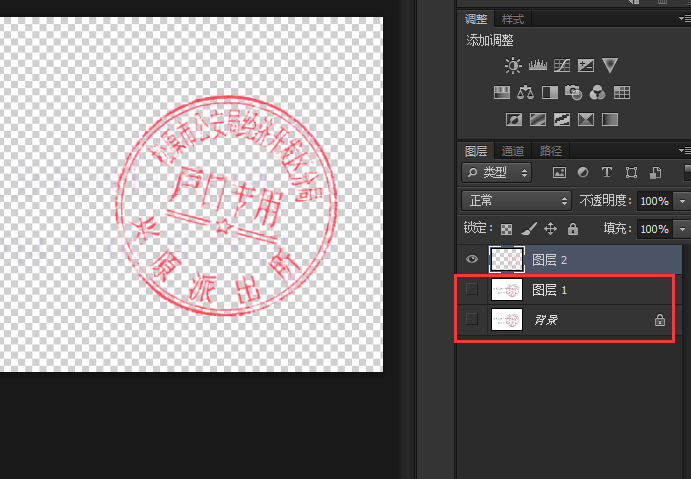Add a Selective Color adjustment
Viewport: 691px width, 479px height.
click(x=586, y=119)
